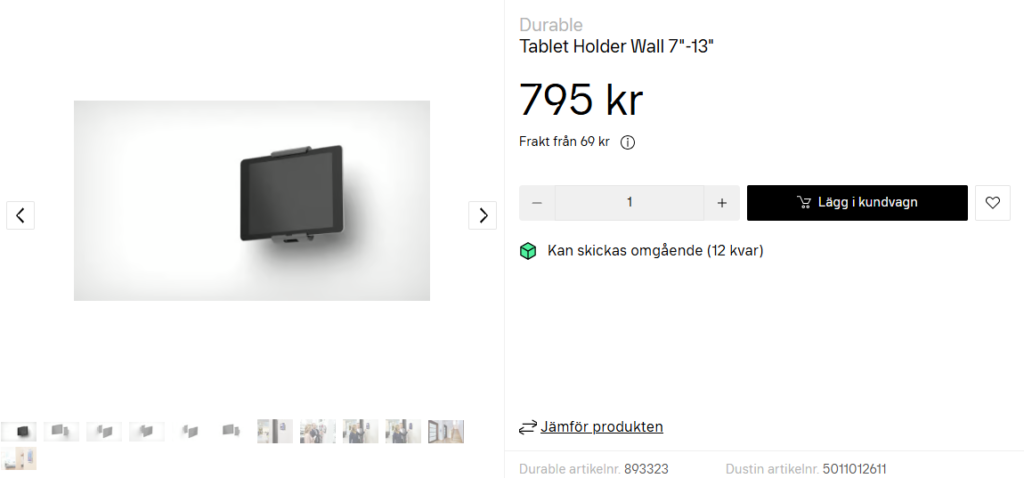Click the compare arrows icon
The image size is (1024, 478).
point(528,428)
